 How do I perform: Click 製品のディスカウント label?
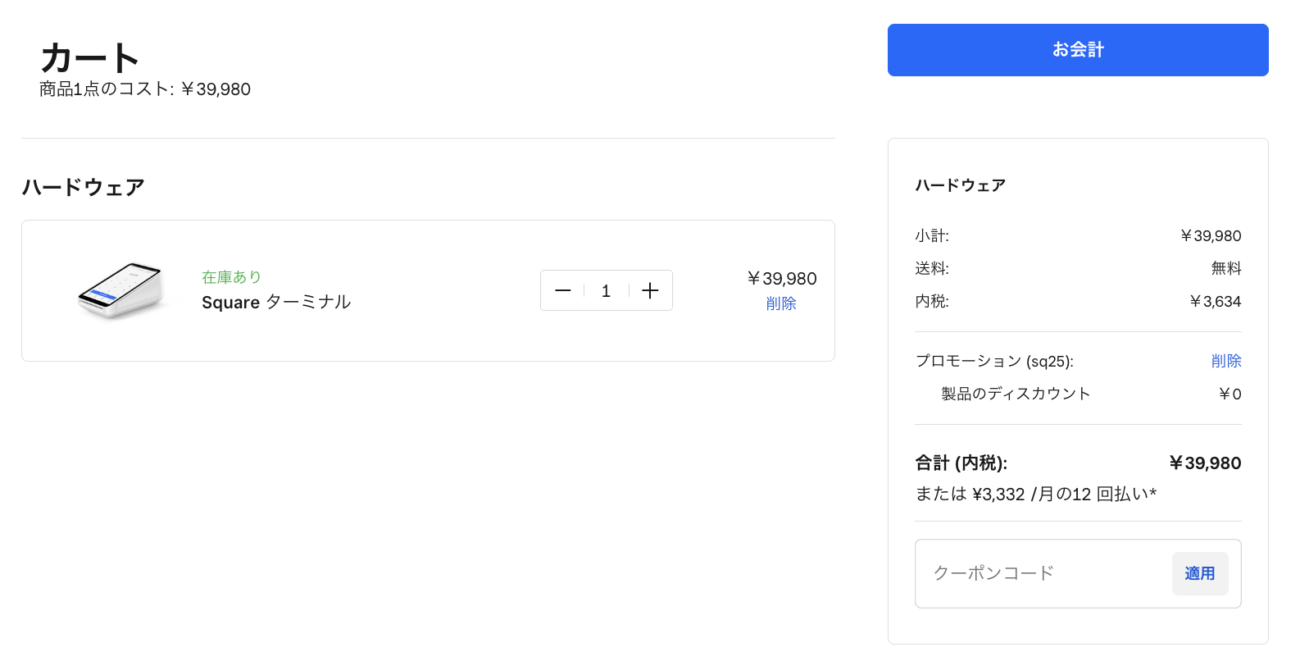(x=1016, y=394)
